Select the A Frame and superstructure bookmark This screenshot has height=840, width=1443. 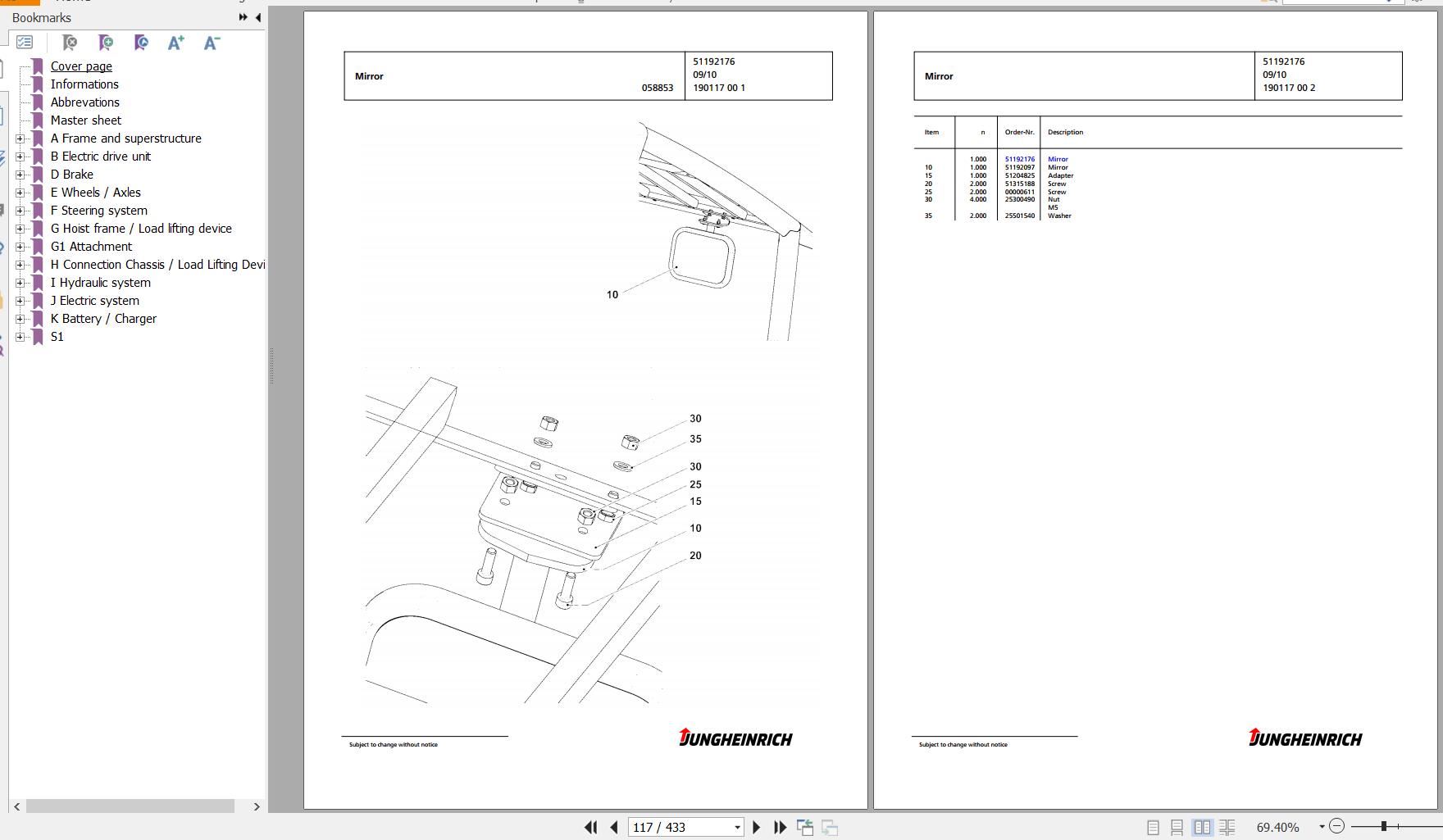click(126, 138)
